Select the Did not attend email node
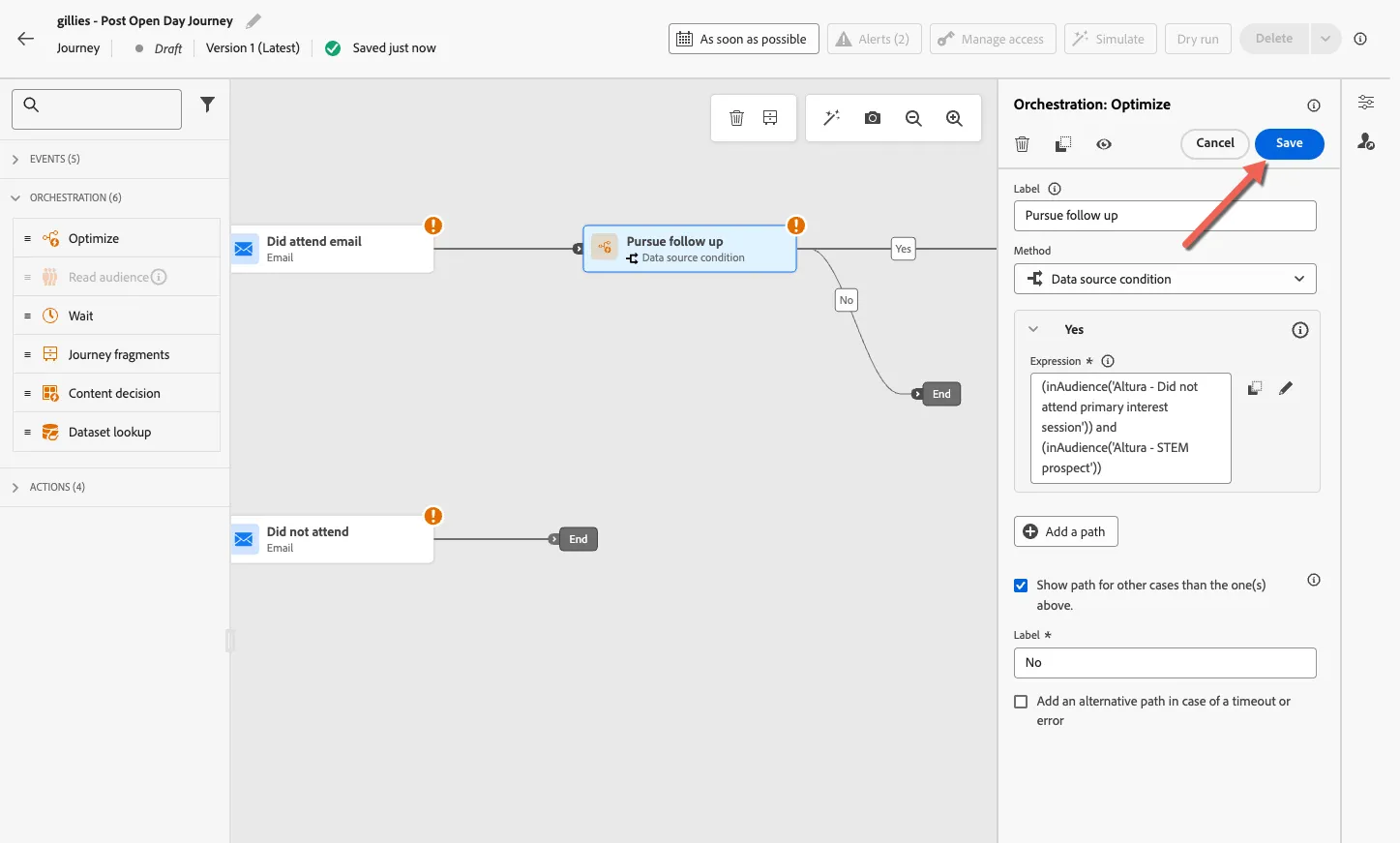 pos(332,539)
